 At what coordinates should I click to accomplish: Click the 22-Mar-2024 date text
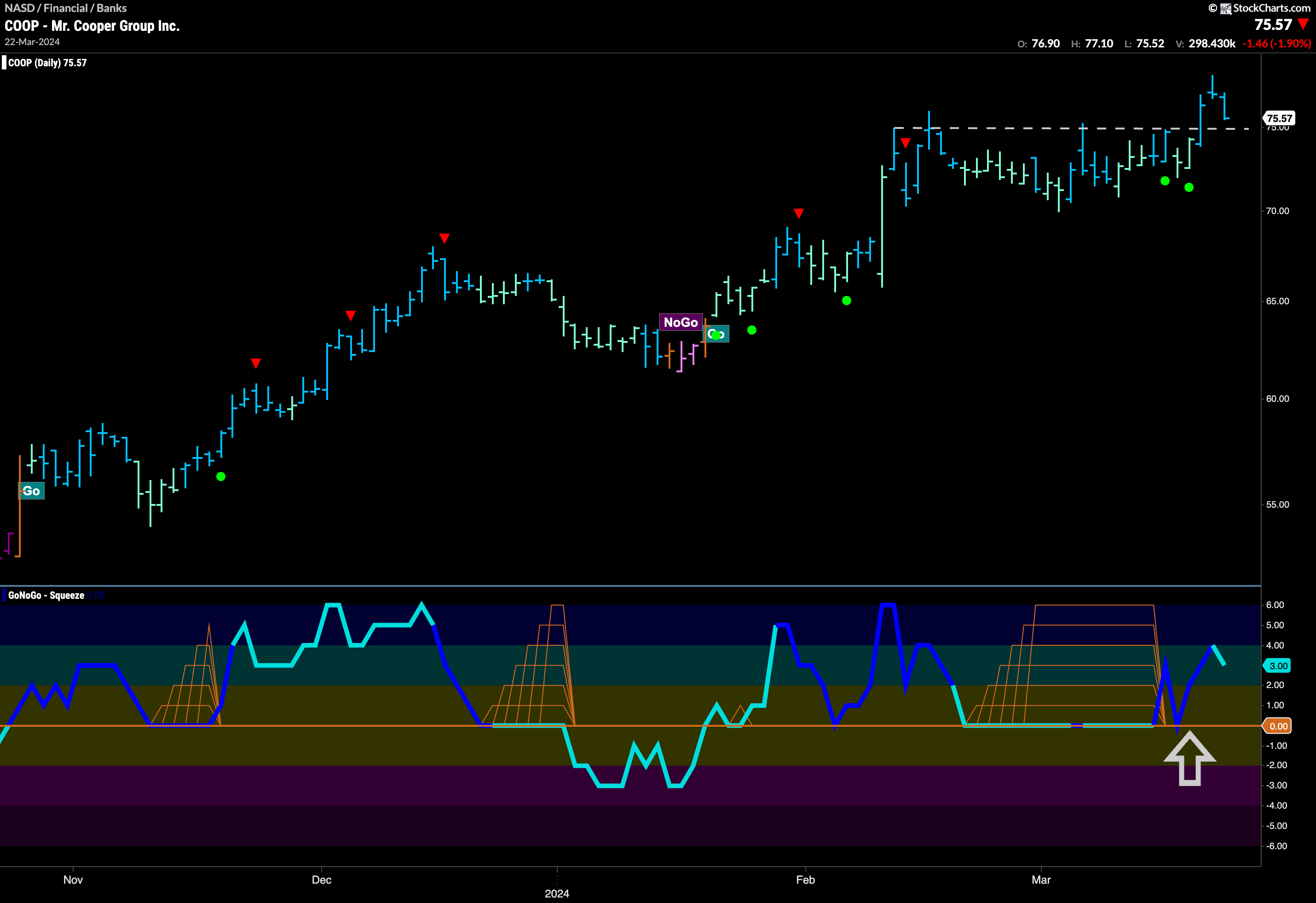(32, 42)
